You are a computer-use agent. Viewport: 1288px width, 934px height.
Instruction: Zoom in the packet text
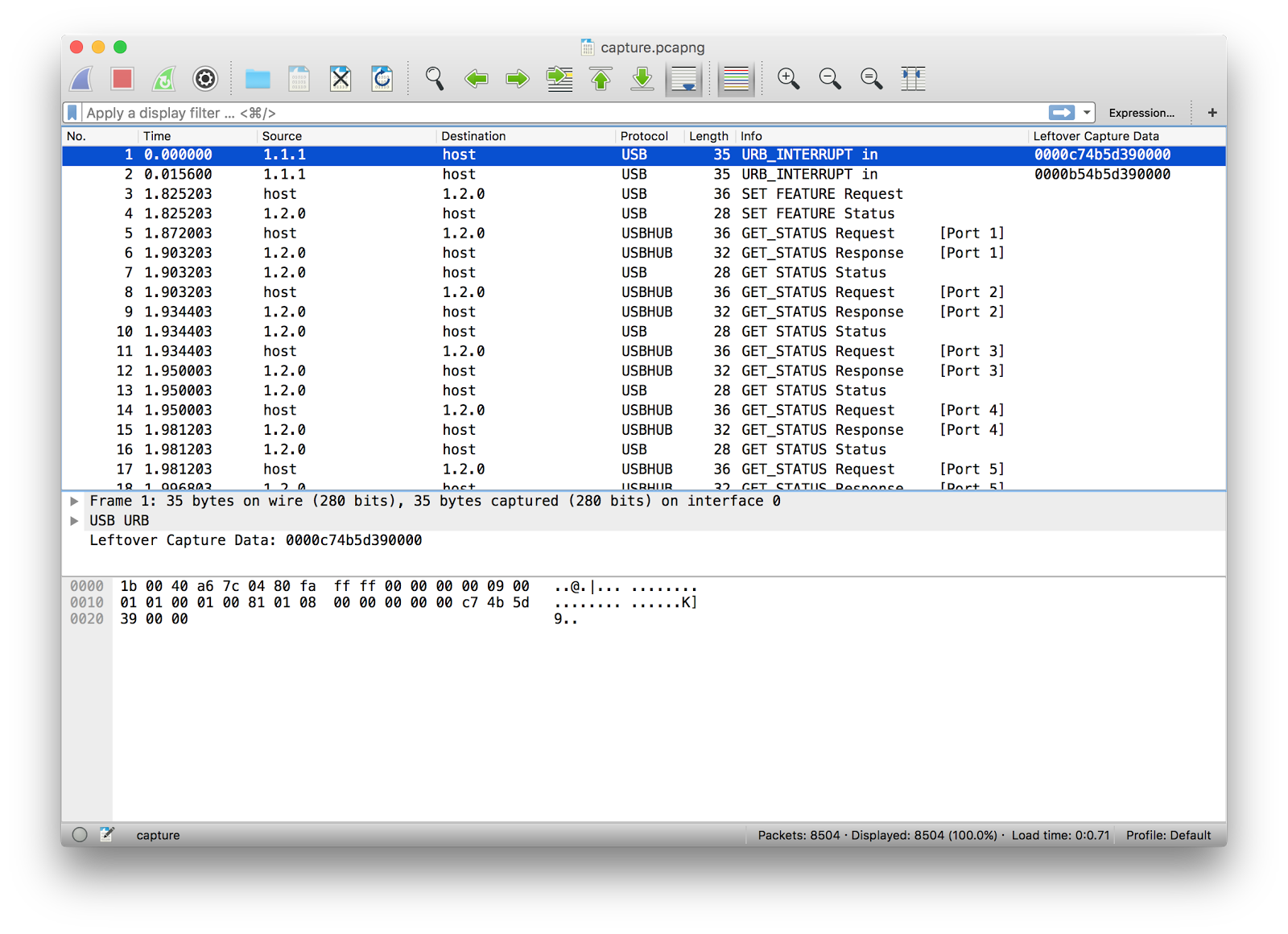coord(788,79)
